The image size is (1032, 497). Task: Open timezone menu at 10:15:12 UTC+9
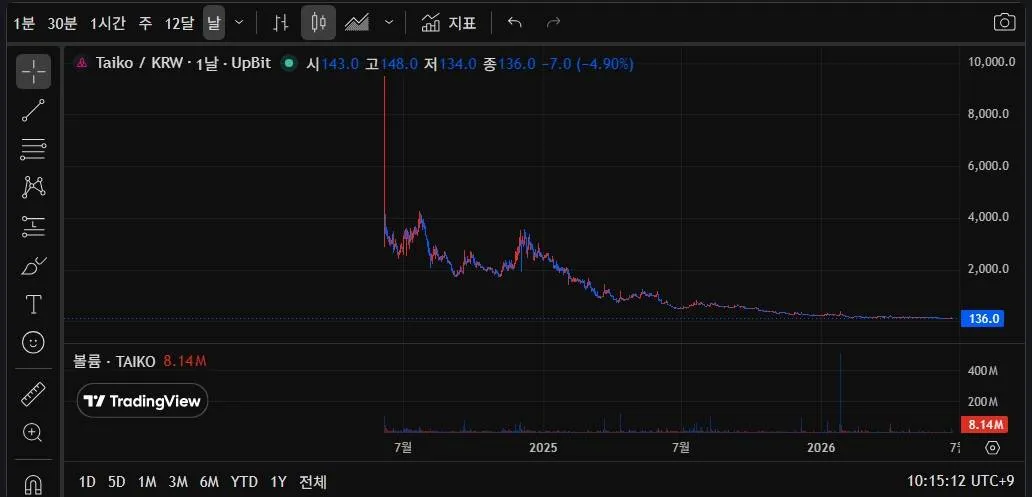(x=962, y=480)
